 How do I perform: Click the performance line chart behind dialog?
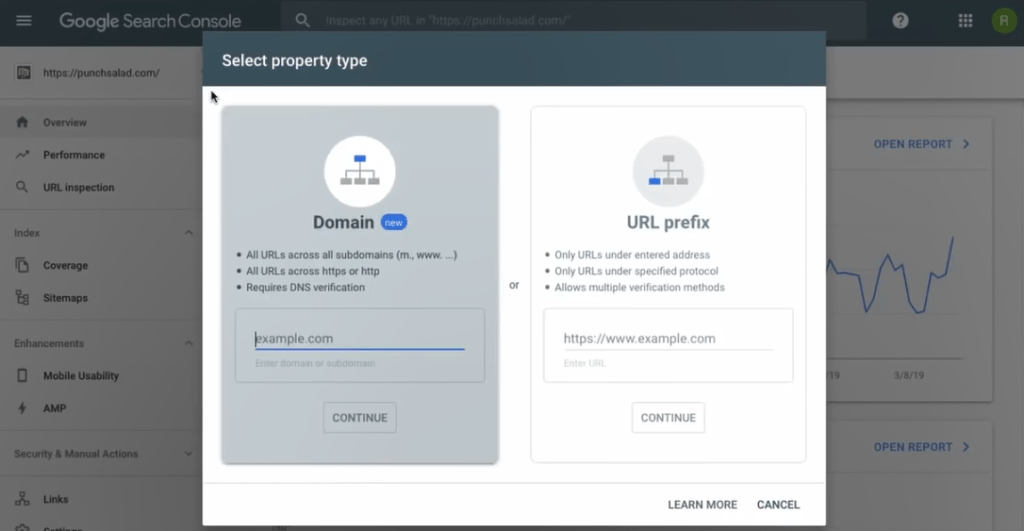pos(891,274)
